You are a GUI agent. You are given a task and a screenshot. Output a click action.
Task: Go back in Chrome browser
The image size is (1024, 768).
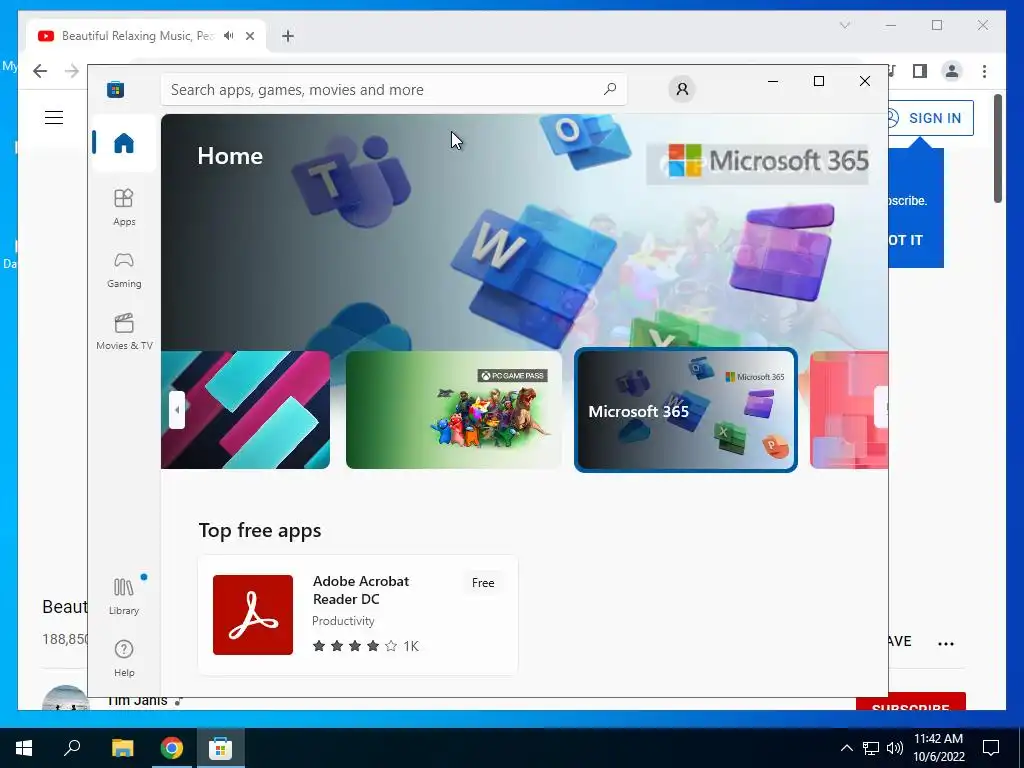pos(40,71)
